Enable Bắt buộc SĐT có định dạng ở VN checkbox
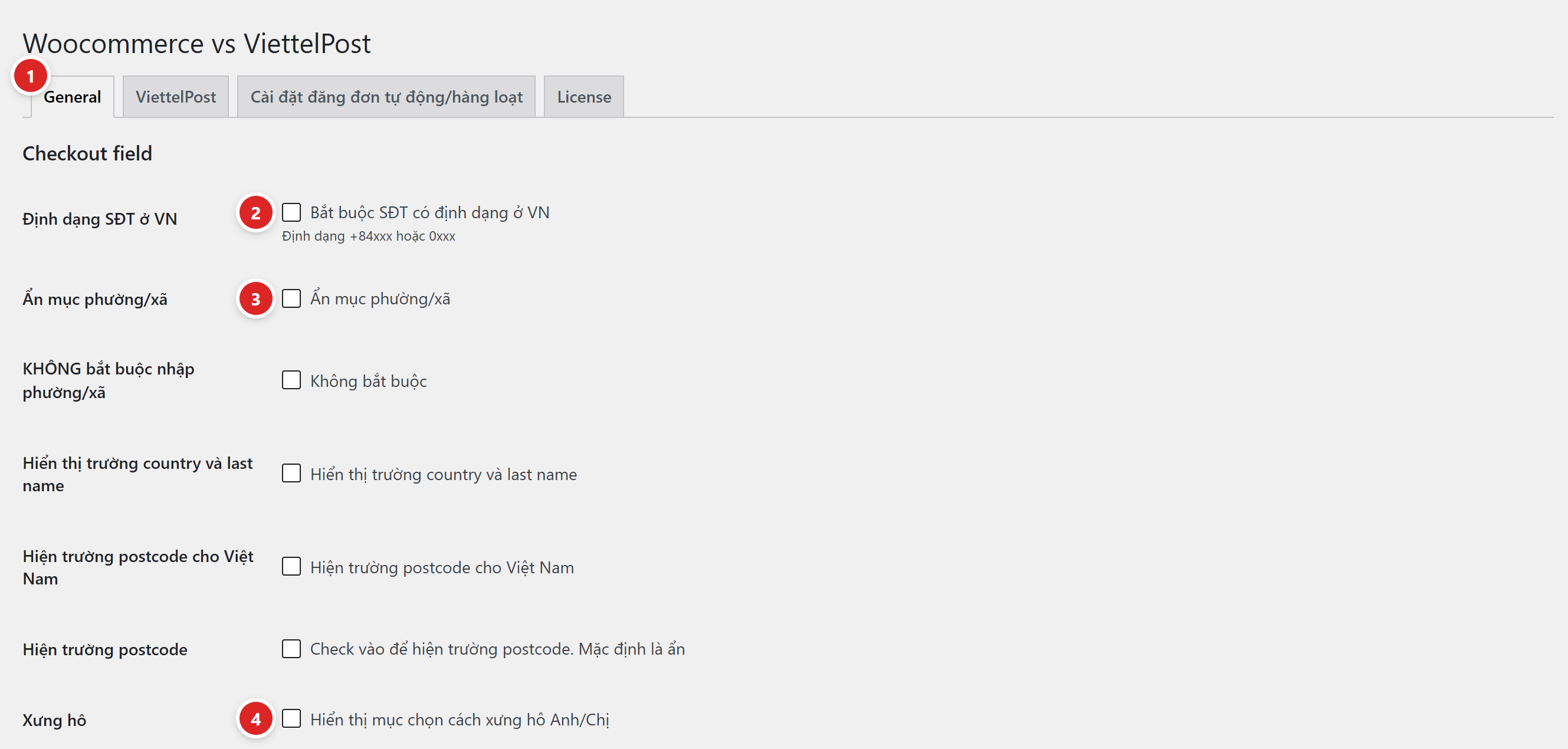Viewport: 1568px width, 749px height. click(x=291, y=212)
